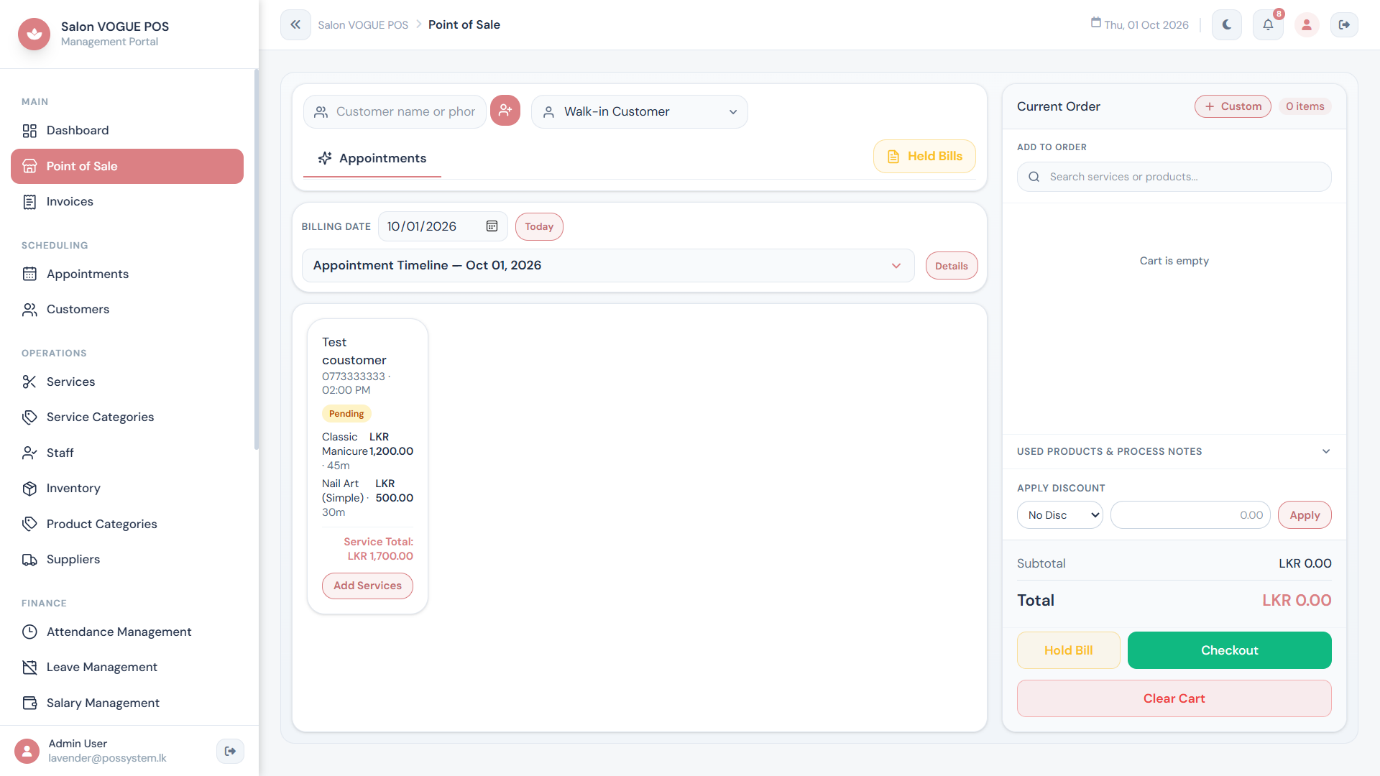Viewport: 1380px width, 776px height.
Task: Select the Appointments tab
Action: point(372,158)
